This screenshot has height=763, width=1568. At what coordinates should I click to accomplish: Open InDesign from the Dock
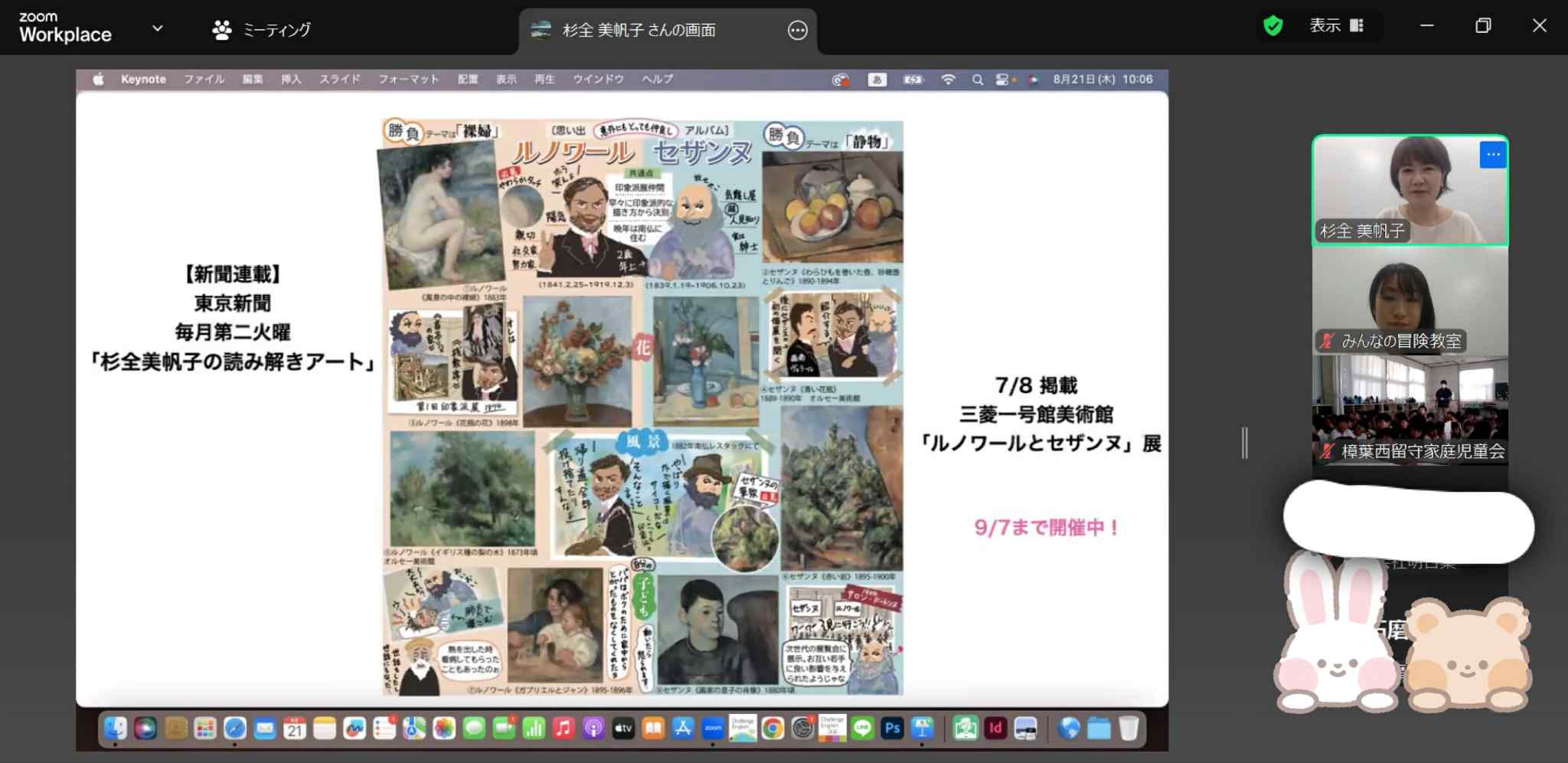pyautogui.click(x=995, y=728)
